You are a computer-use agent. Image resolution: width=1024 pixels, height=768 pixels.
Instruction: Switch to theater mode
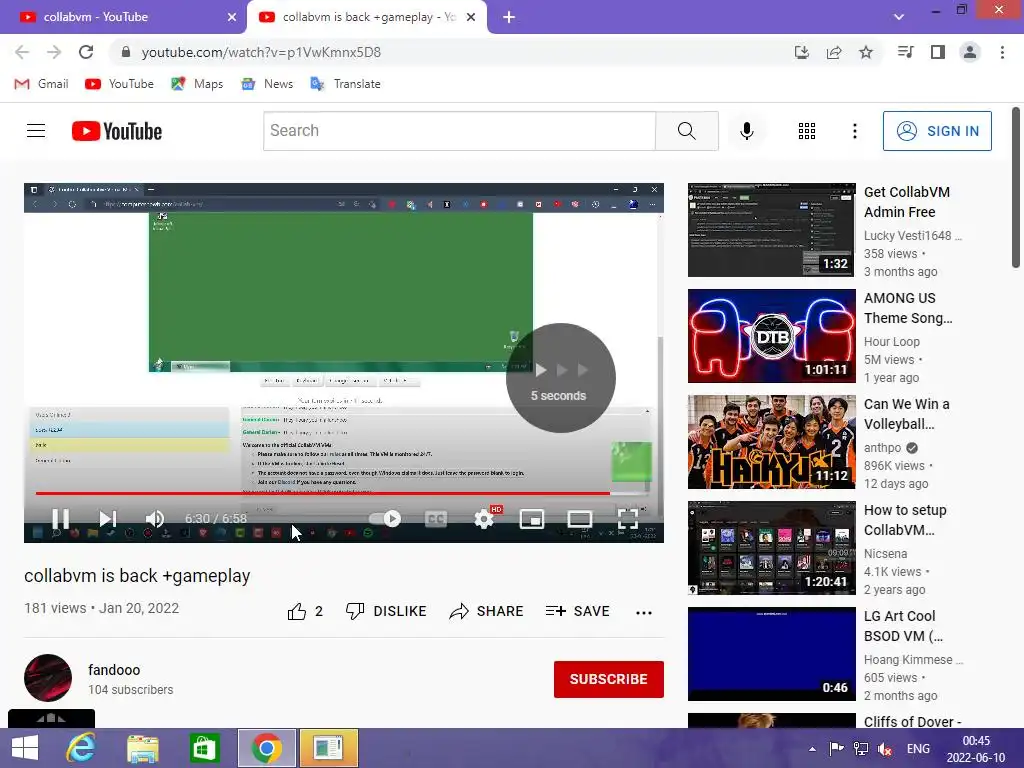tap(579, 519)
